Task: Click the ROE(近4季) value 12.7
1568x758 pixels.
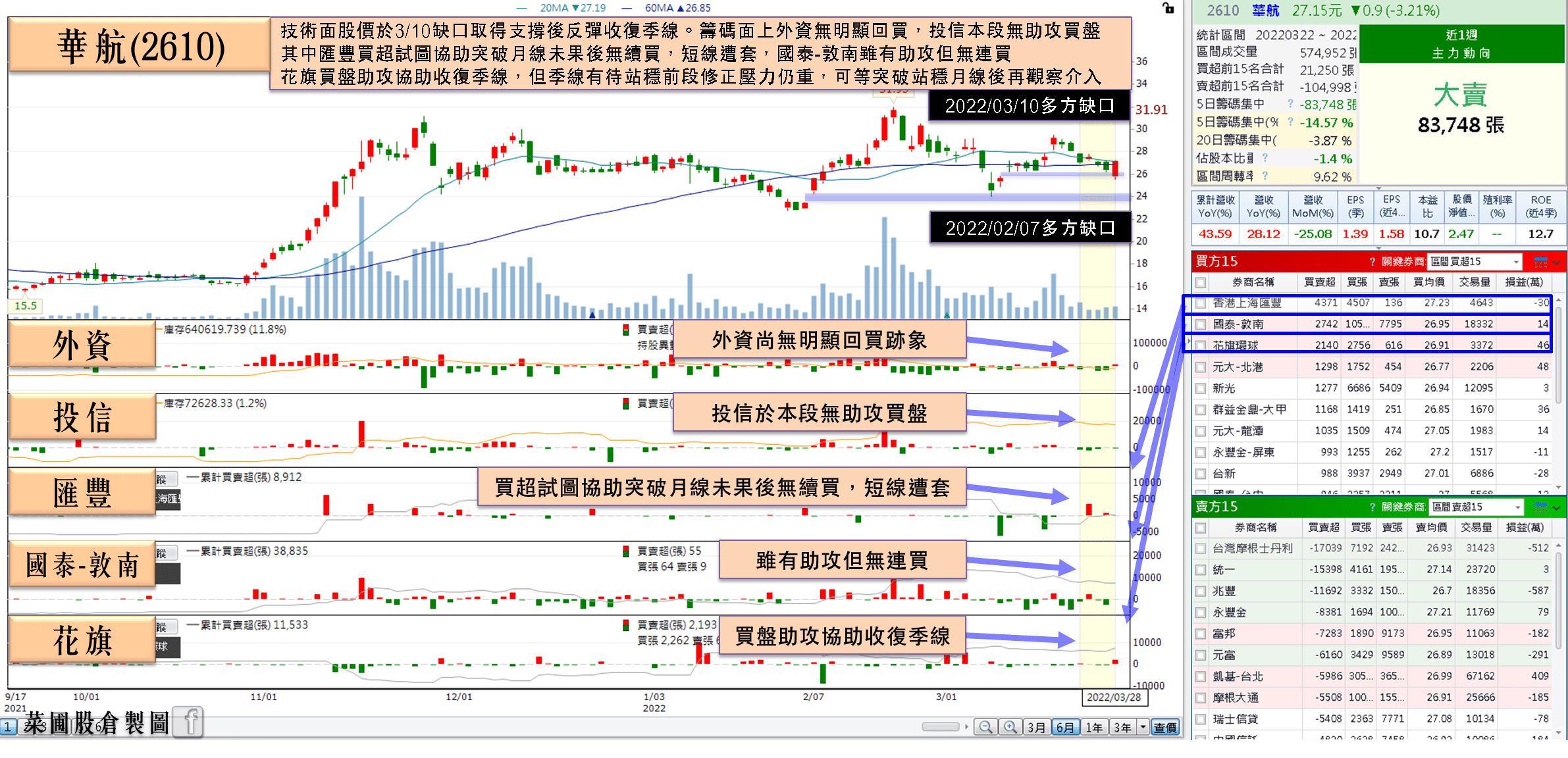Action: (1541, 234)
